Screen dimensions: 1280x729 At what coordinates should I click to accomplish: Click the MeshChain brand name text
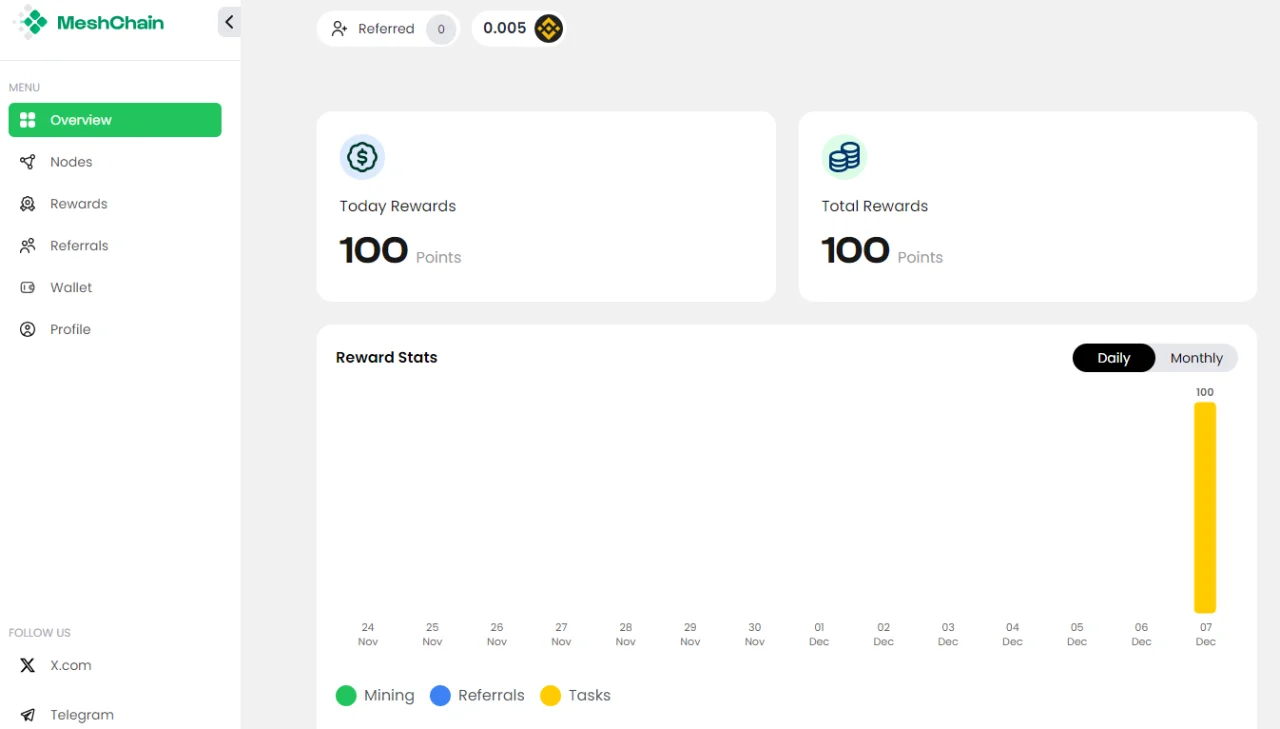[110, 22]
